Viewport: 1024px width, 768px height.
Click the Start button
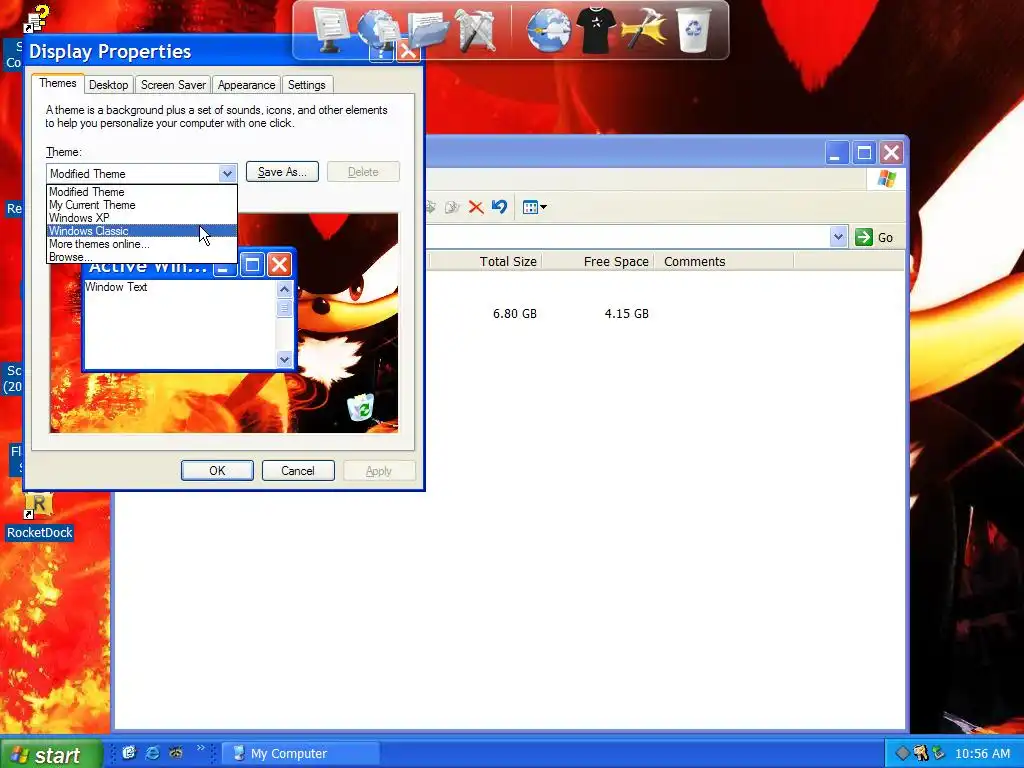pyautogui.click(x=51, y=754)
